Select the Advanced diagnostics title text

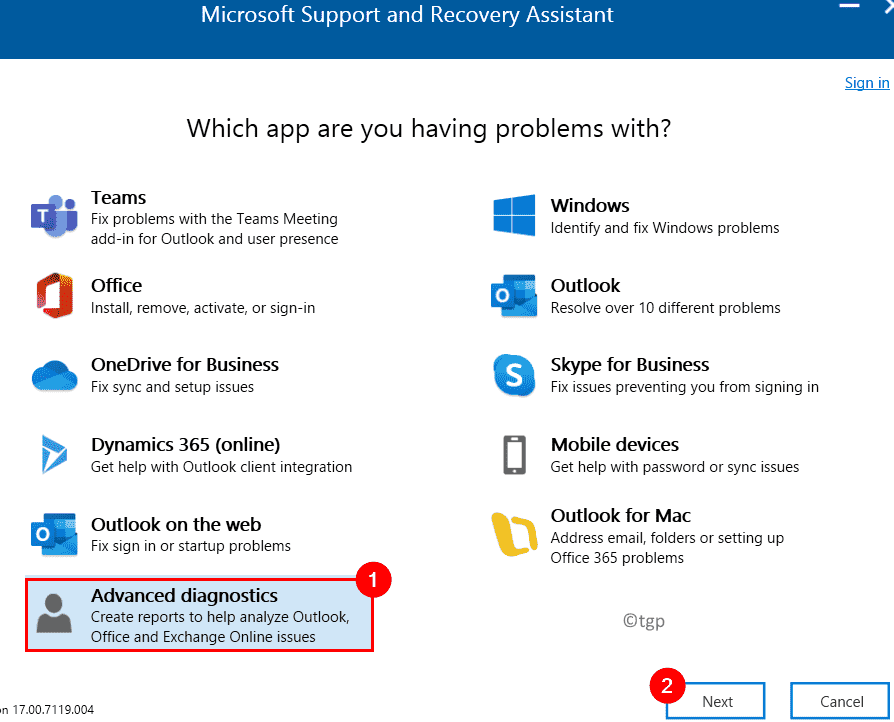point(184,595)
